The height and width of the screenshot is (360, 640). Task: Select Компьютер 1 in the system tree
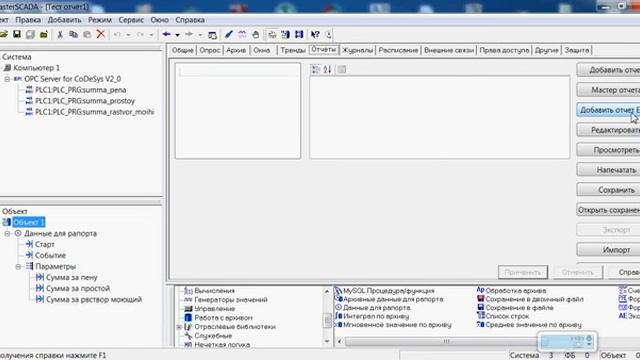click(x=36, y=68)
